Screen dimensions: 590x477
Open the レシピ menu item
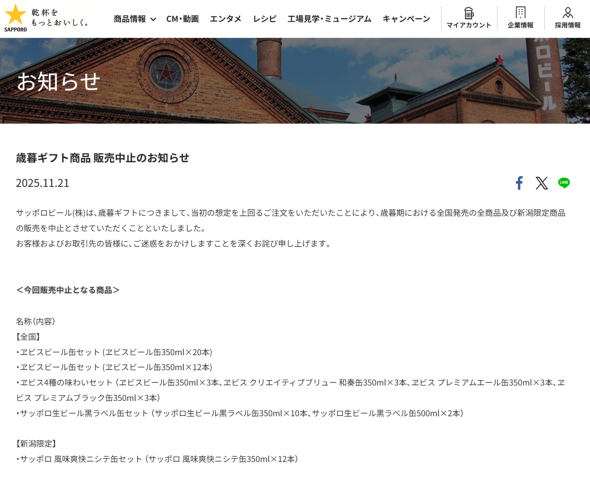[x=265, y=19]
